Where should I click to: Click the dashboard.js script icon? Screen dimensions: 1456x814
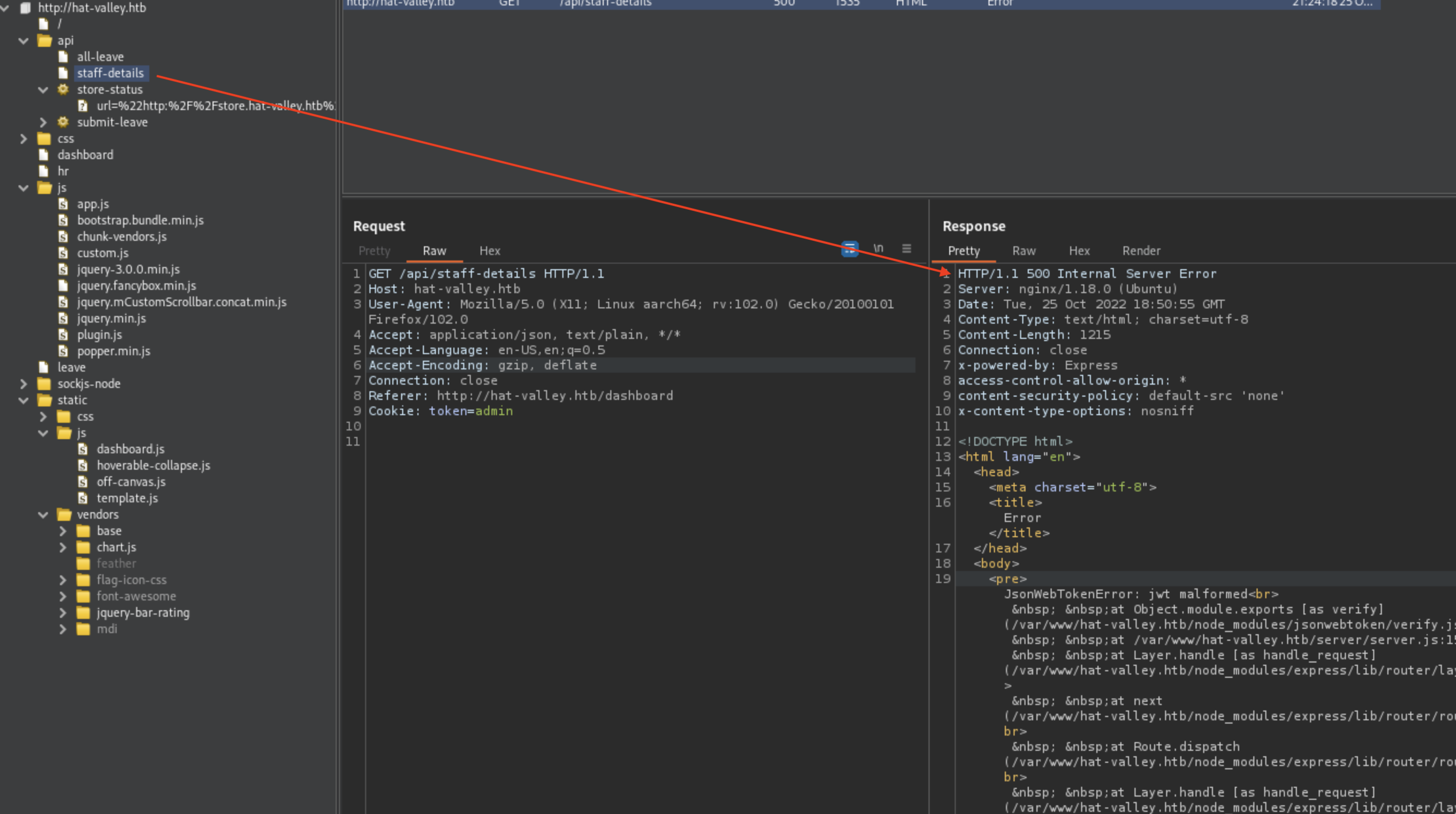pyautogui.click(x=82, y=449)
